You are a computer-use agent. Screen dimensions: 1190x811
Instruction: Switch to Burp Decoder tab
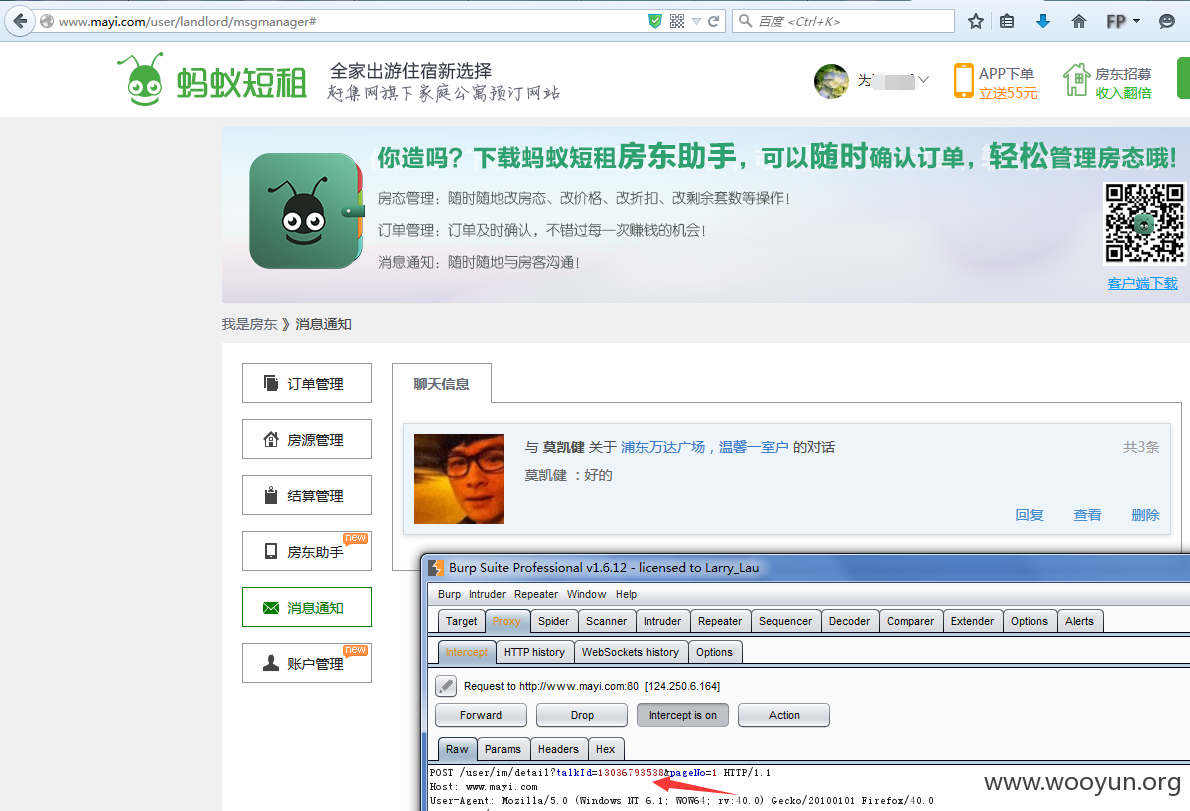coord(849,621)
